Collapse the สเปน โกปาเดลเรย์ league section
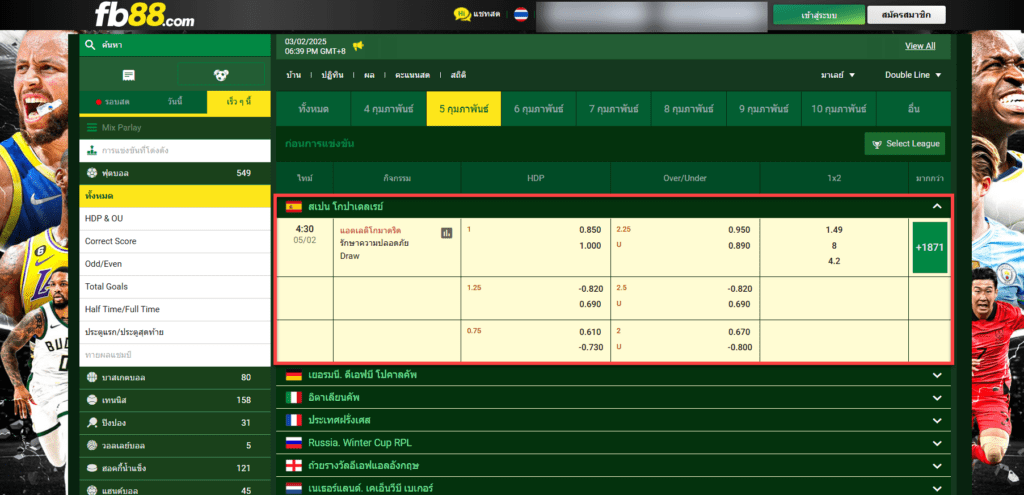Screen dimensions: 1024x495 [x=937, y=206]
